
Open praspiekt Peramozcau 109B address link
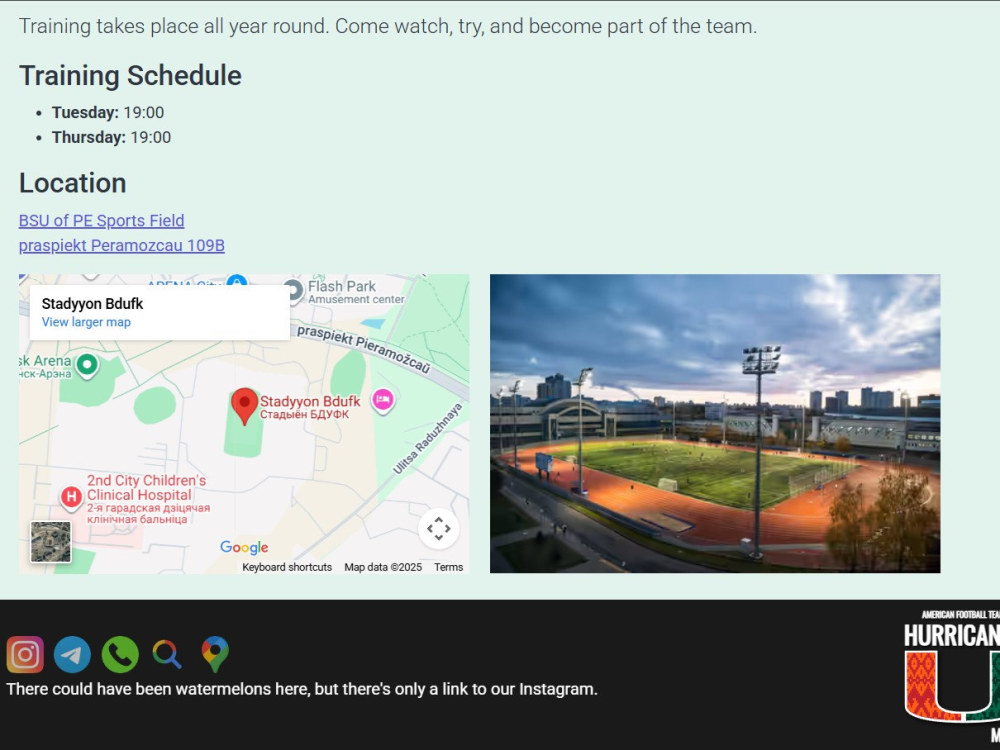point(122,246)
